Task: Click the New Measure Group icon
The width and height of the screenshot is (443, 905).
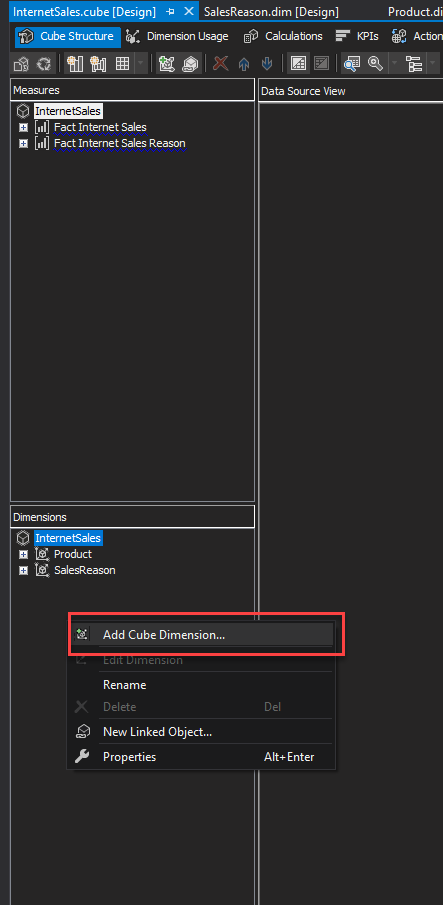Action: click(x=98, y=63)
